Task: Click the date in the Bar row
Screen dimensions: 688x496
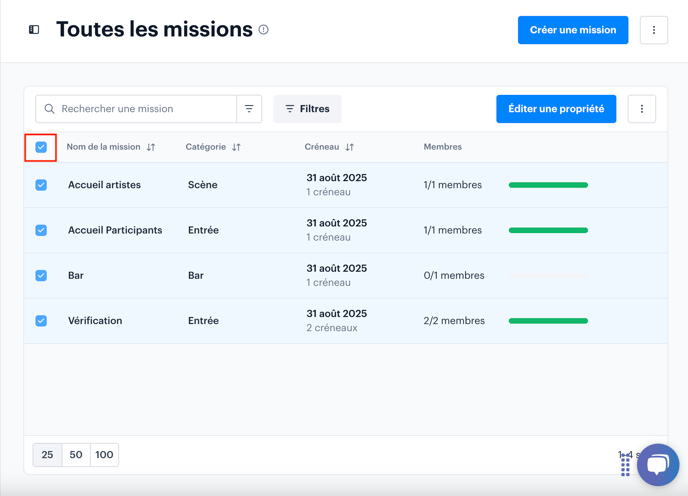Action: tap(337, 268)
